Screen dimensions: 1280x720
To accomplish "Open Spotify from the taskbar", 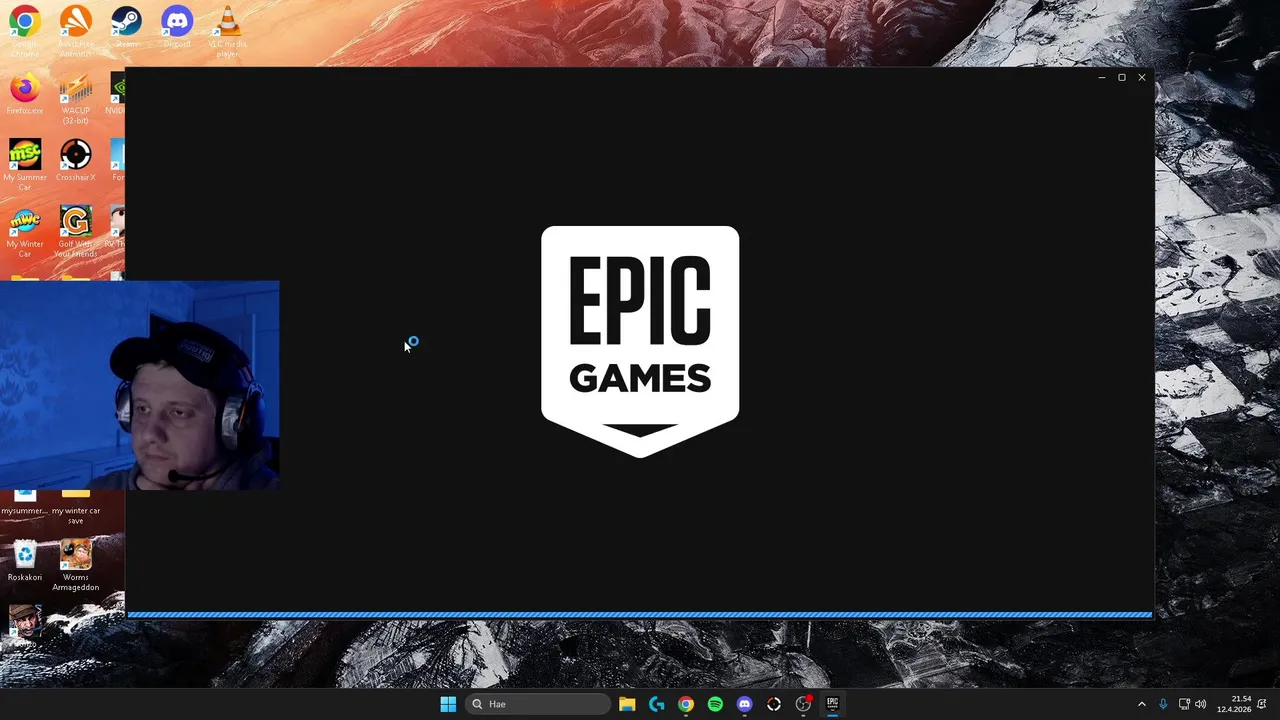I will (715, 704).
